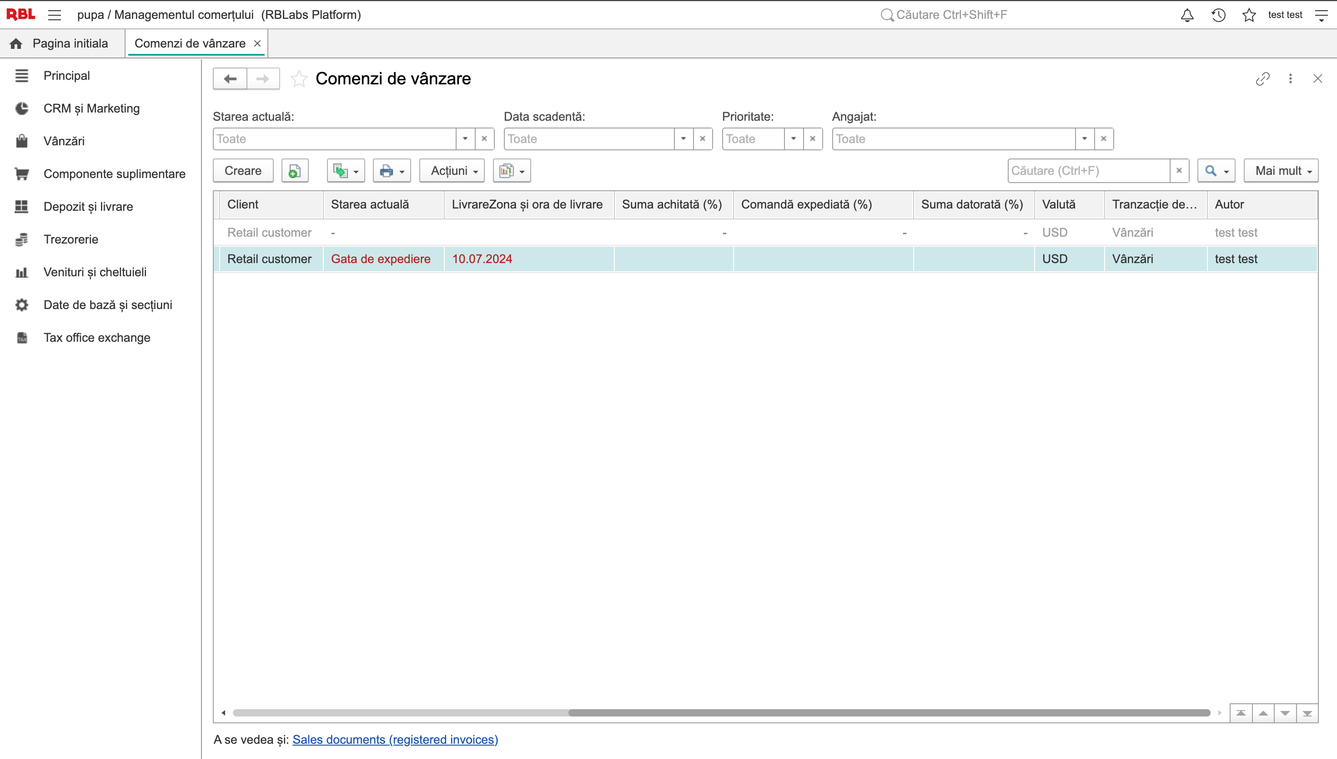Click the Creare button
This screenshot has width=1337, height=759.
[x=243, y=171]
